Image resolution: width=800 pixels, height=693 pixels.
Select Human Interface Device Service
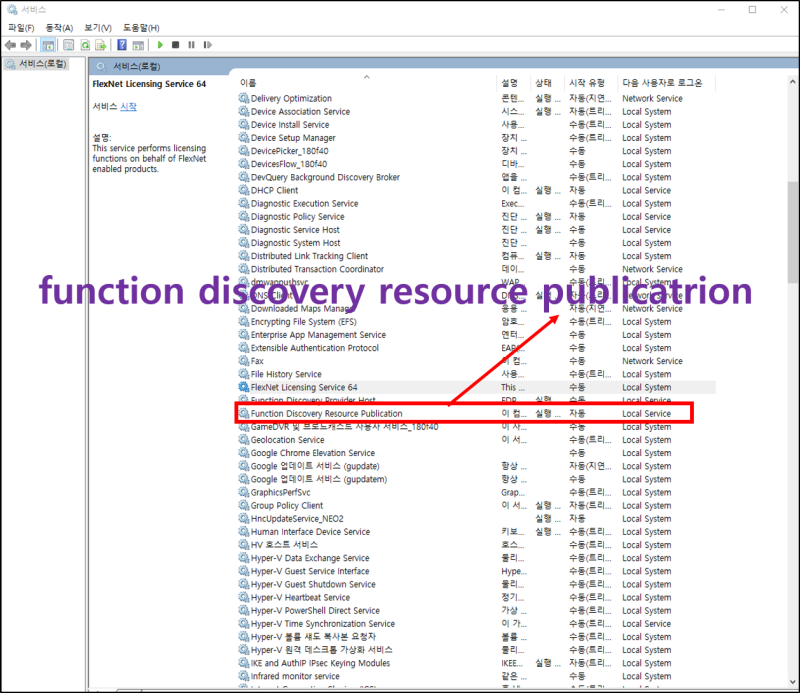(477, 532)
